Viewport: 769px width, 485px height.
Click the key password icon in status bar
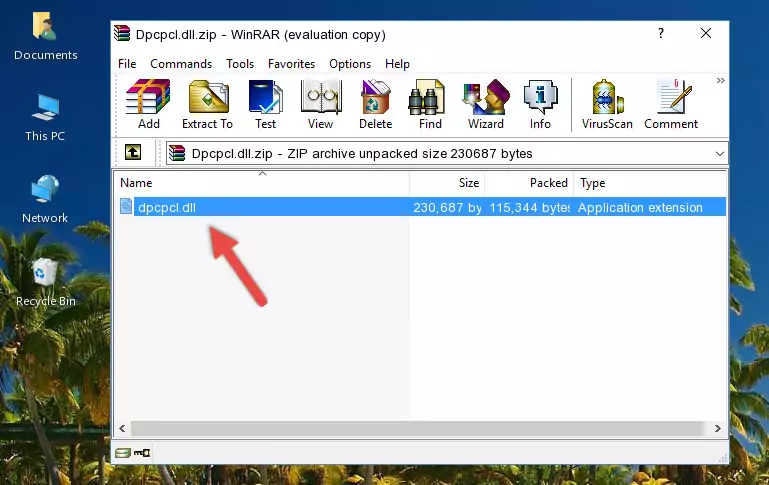pos(142,453)
